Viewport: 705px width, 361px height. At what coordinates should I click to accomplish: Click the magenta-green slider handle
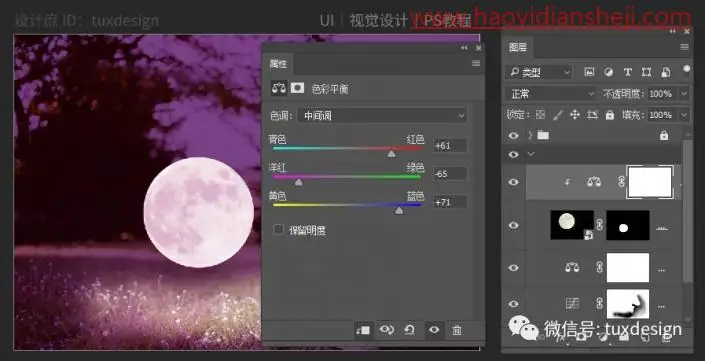point(299,182)
